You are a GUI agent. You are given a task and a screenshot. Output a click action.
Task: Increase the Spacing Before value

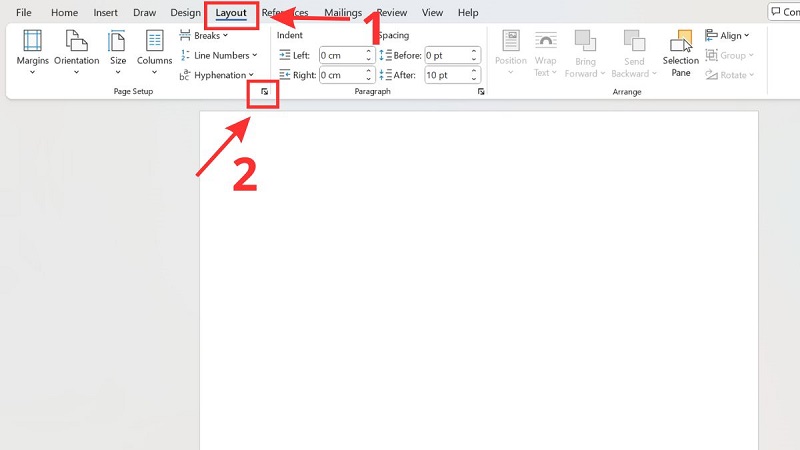coord(474,52)
